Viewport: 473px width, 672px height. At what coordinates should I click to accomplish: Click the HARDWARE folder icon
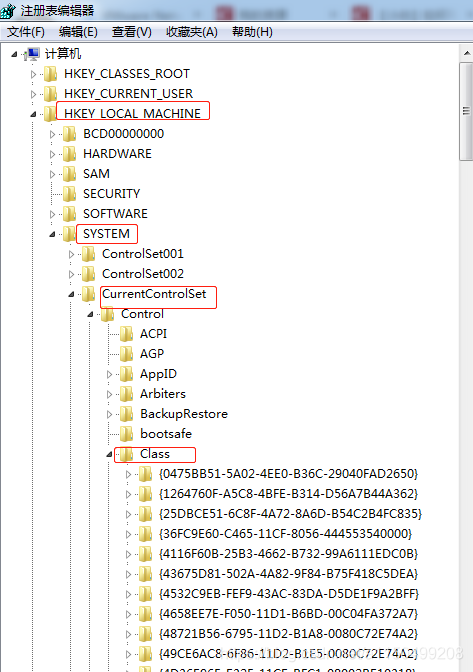[x=69, y=154]
